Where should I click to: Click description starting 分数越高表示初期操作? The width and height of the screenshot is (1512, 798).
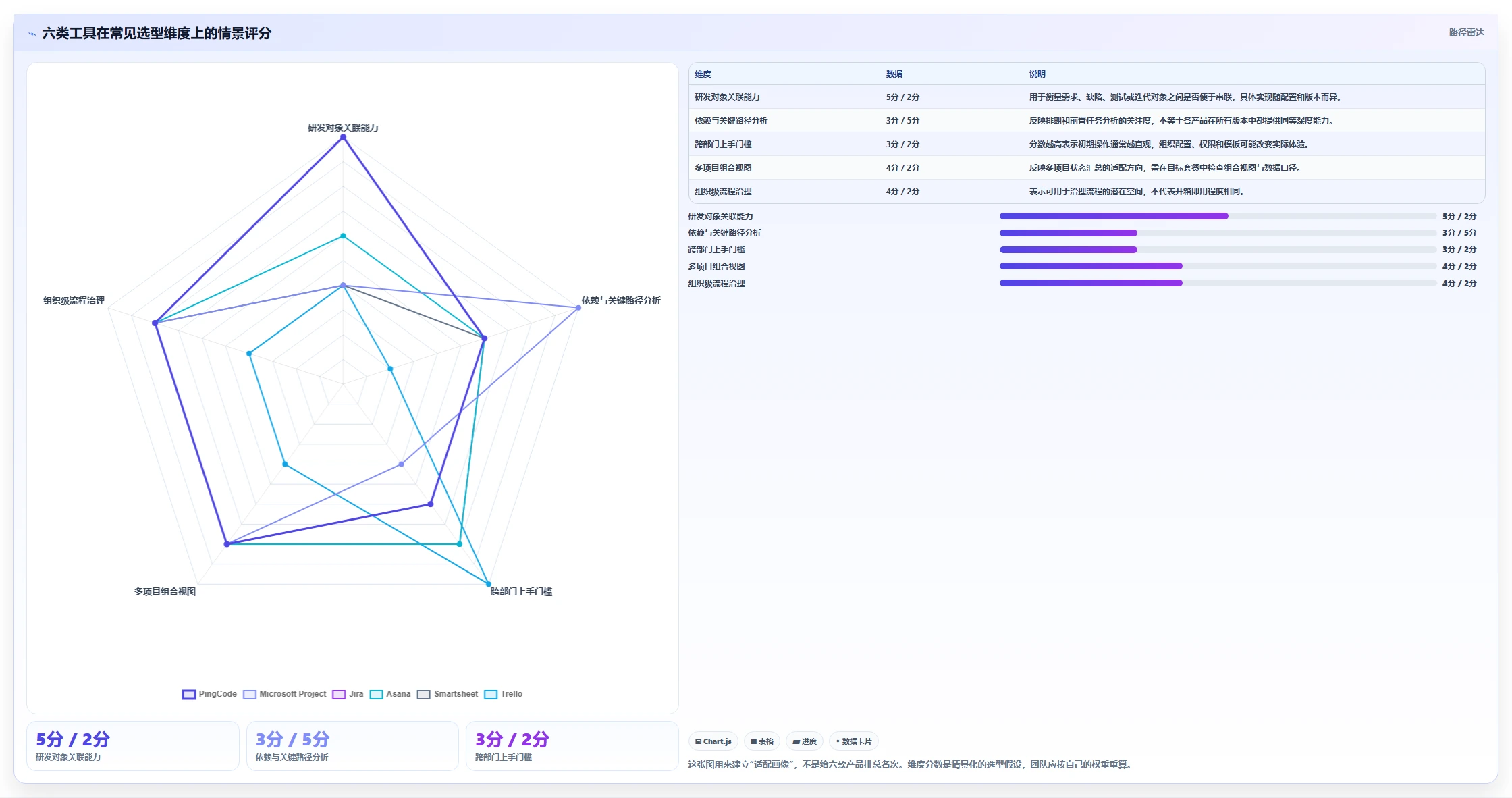1170,144
